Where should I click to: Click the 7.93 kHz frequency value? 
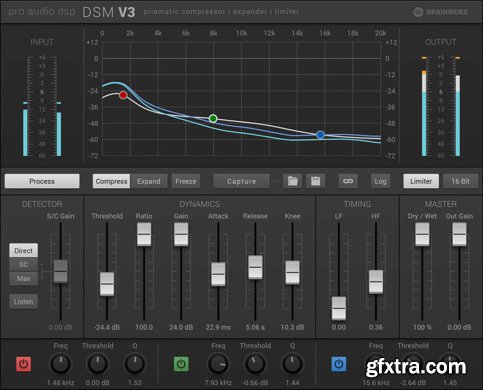[218, 383]
